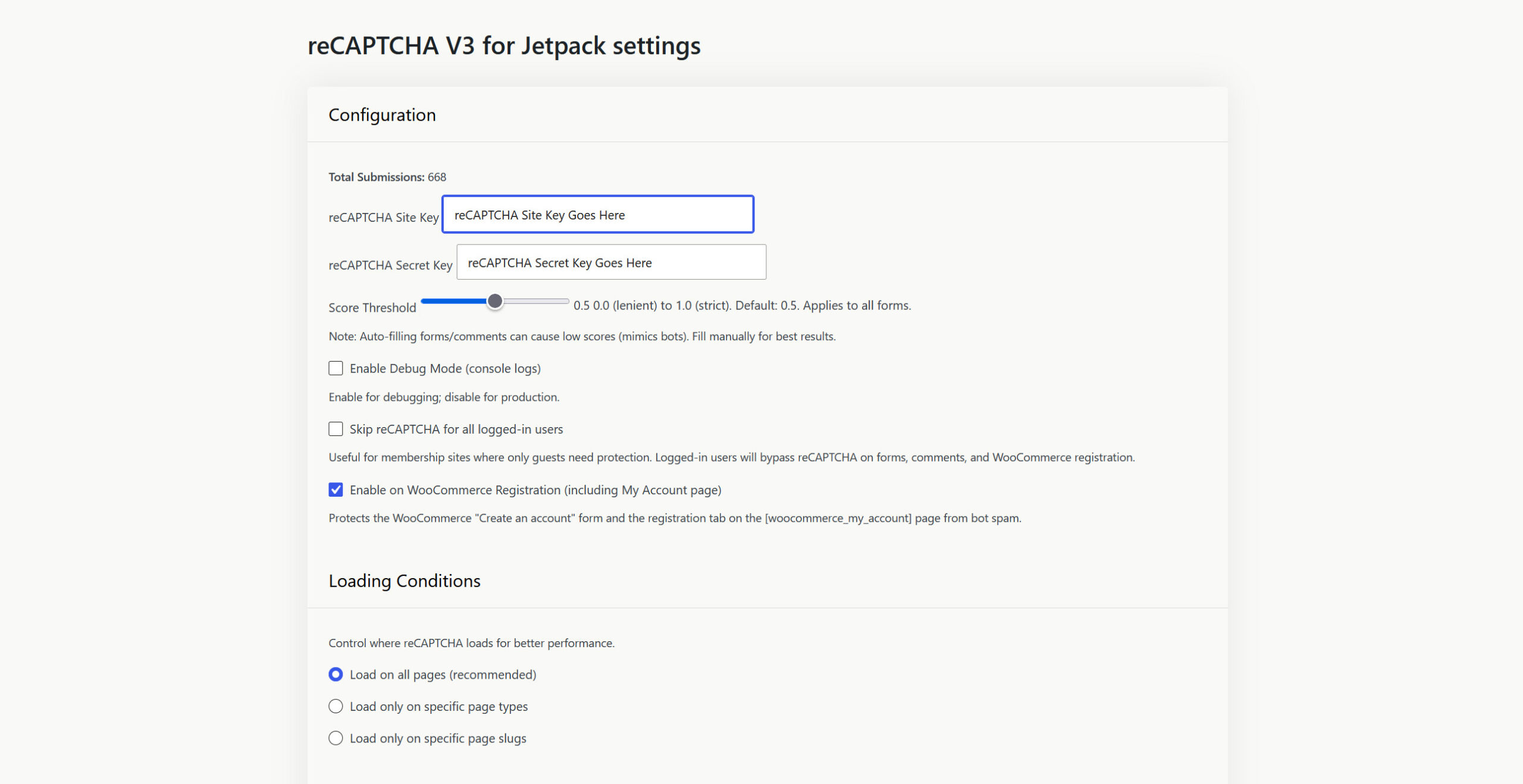This screenshot has width=1523, height=784.
Task: Enable Debug Mode checkbox
Action: [336, 368]
